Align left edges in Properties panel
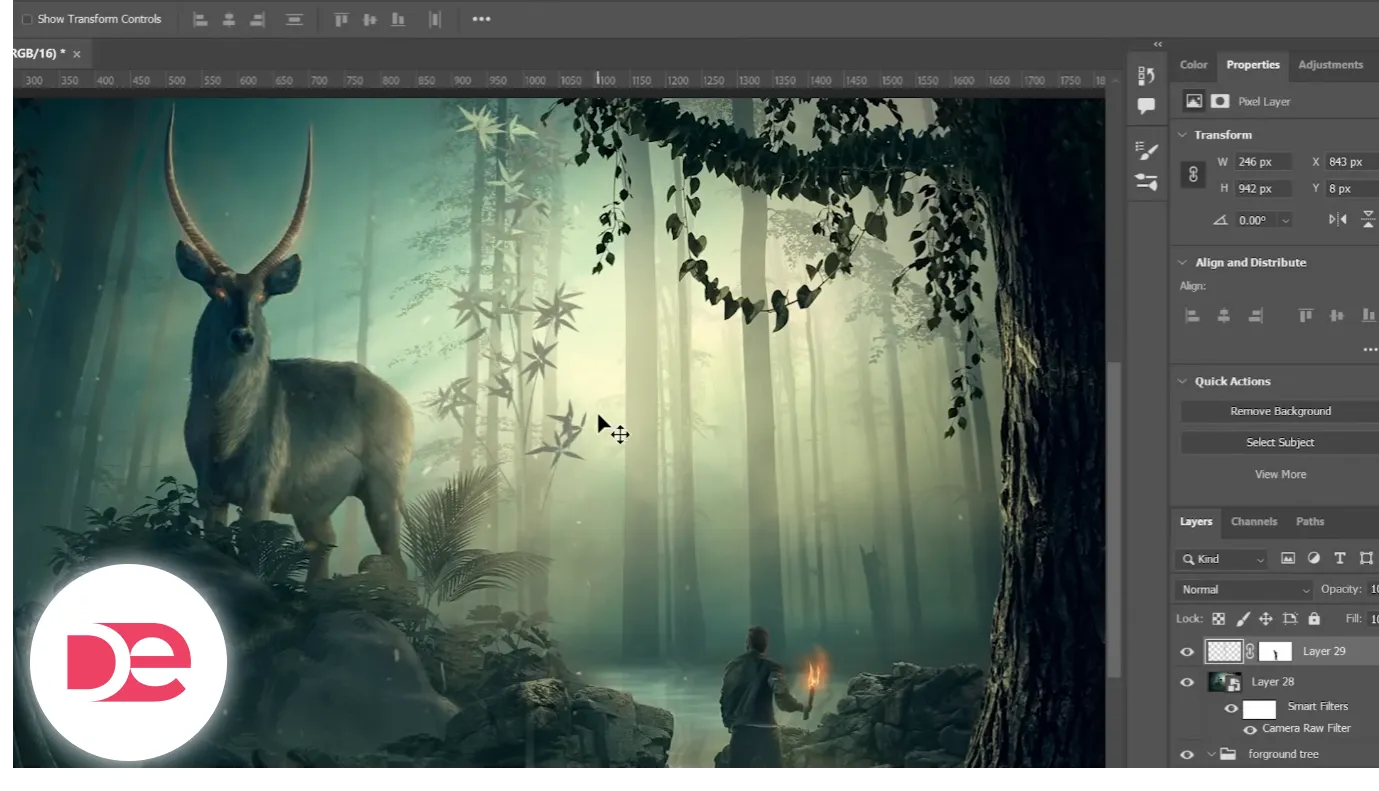1379x791 pixels. click(x=1192, y=316)
